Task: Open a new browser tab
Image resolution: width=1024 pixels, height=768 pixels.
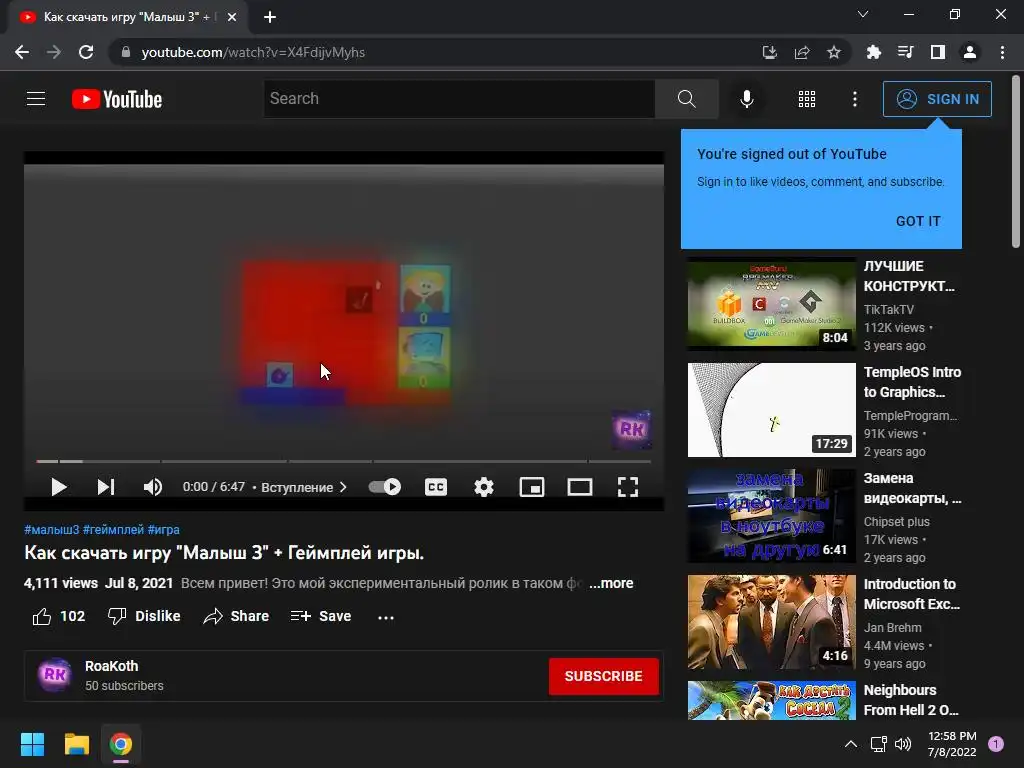Action: pos(270,17)
